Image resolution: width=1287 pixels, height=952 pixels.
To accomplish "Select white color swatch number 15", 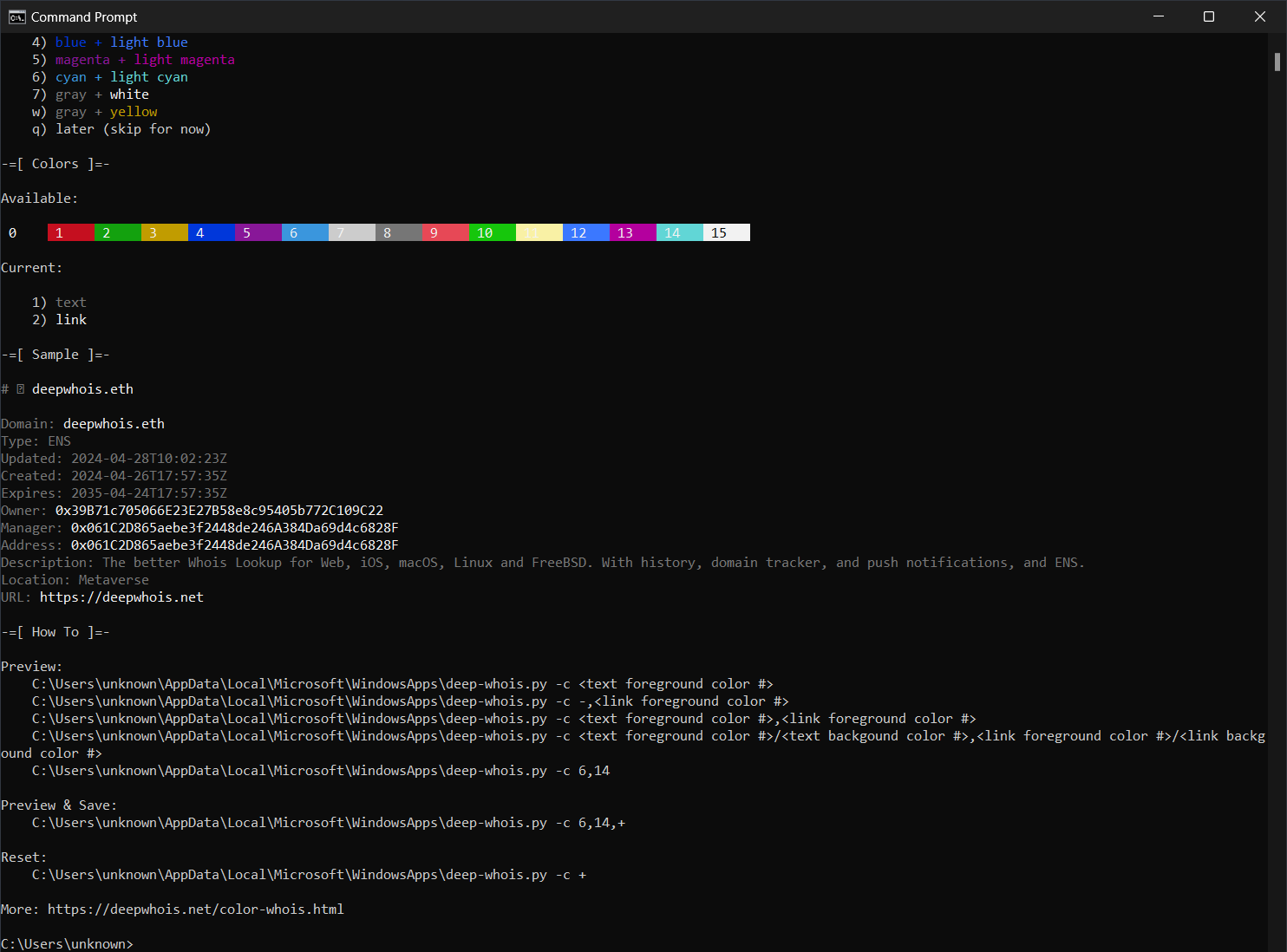I will (x=726, y=232).
